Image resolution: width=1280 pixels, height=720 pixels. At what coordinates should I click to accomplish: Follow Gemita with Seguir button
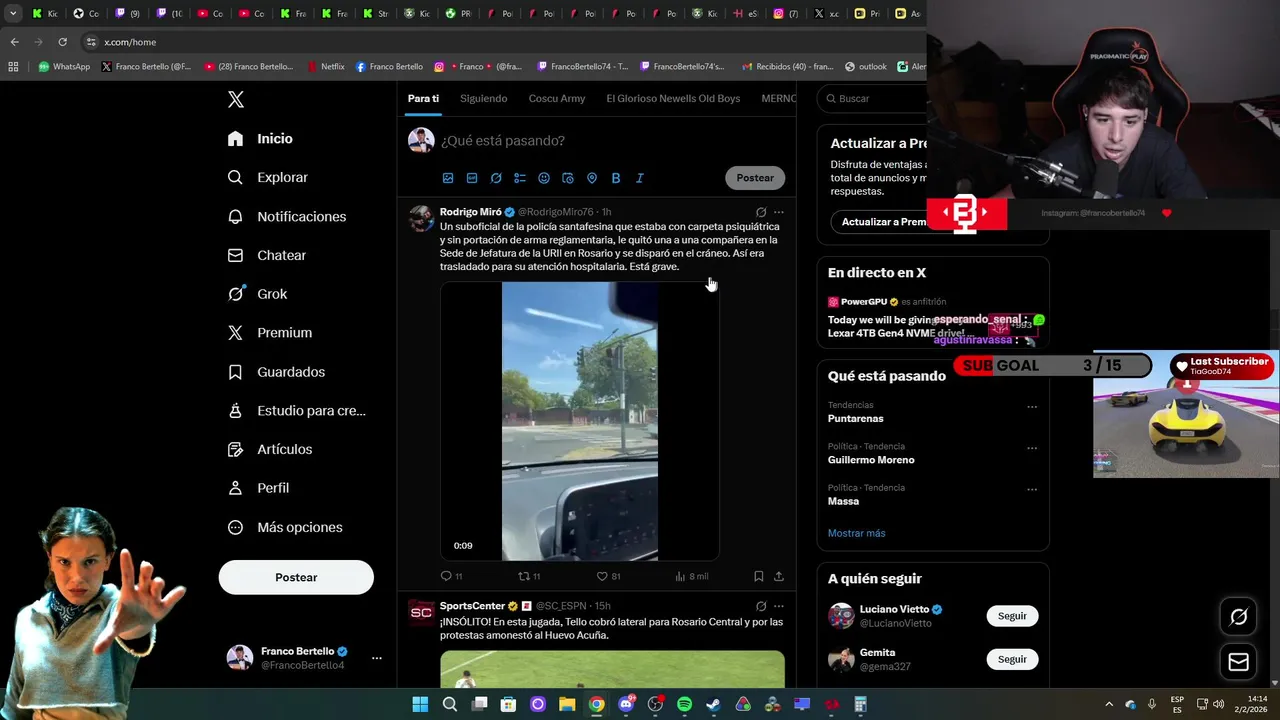1012,659
